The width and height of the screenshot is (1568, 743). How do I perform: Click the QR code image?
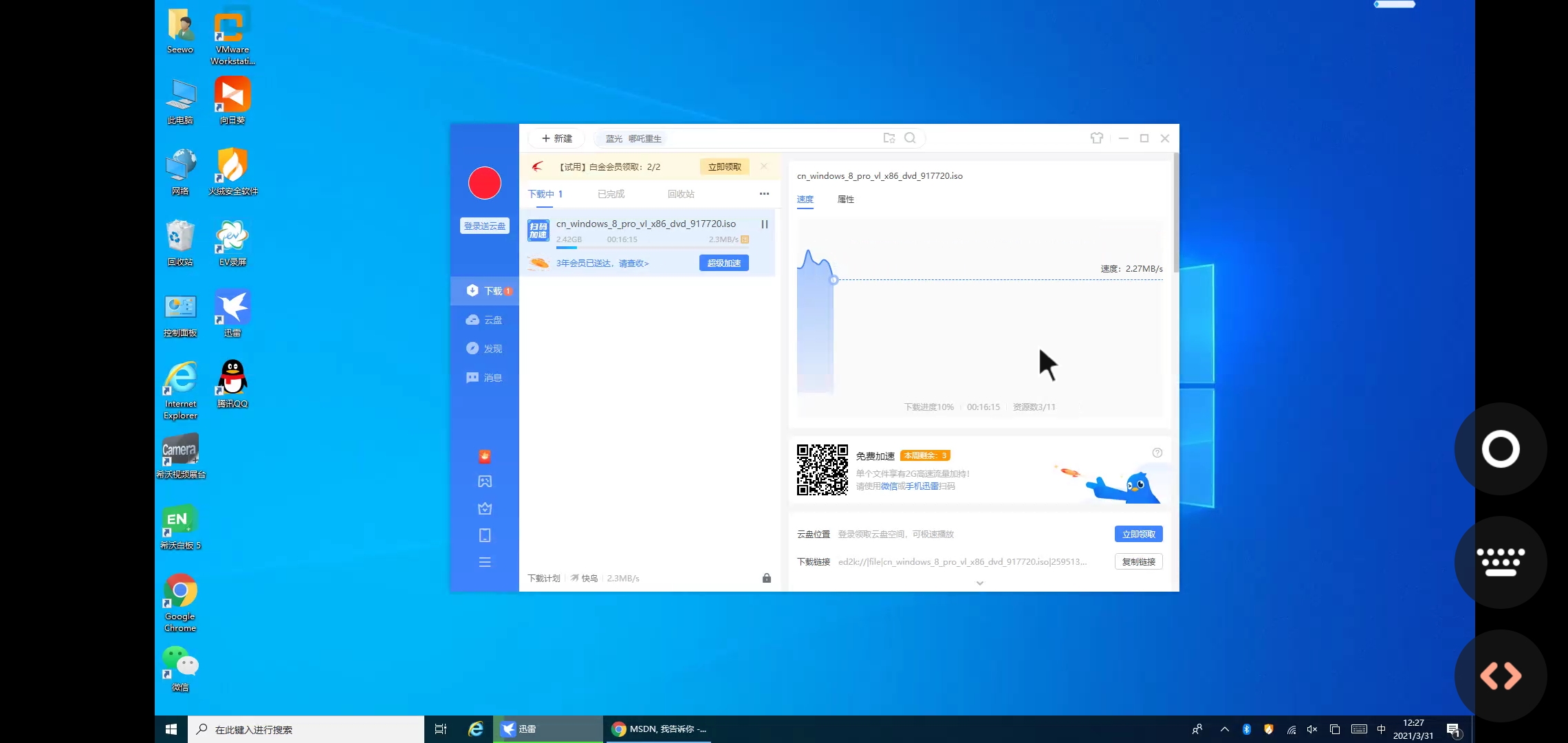823,470
